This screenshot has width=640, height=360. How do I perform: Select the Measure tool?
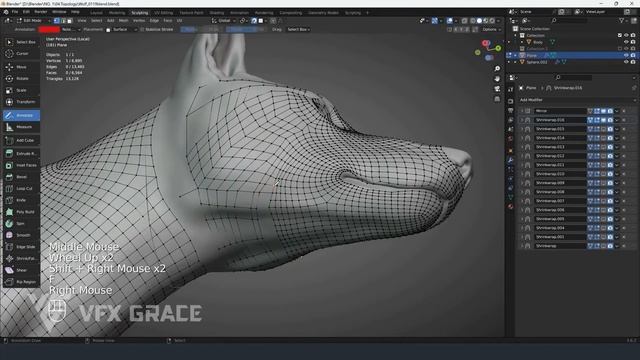click(x=21, y=127)
